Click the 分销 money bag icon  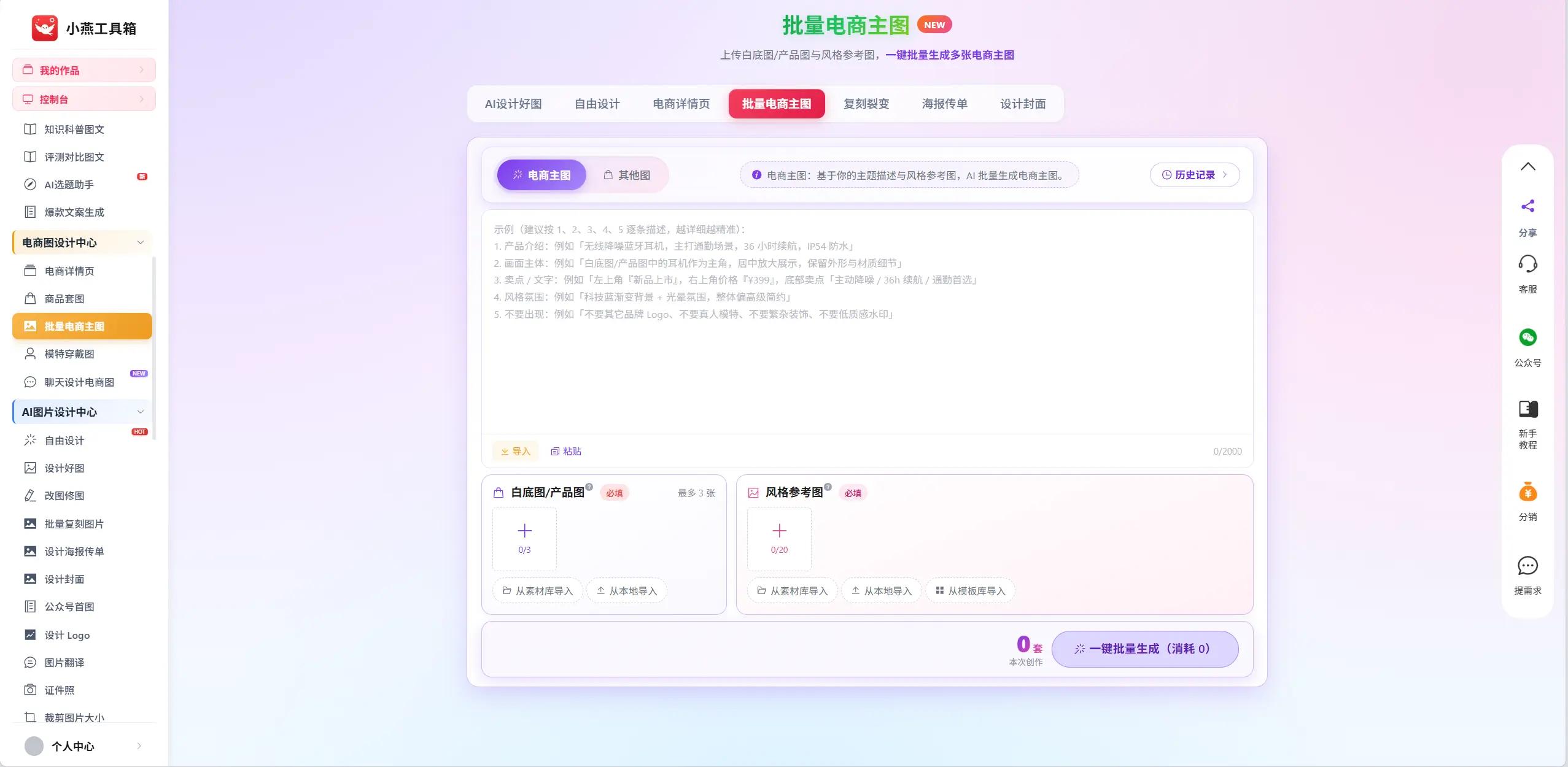(1528, 491)
